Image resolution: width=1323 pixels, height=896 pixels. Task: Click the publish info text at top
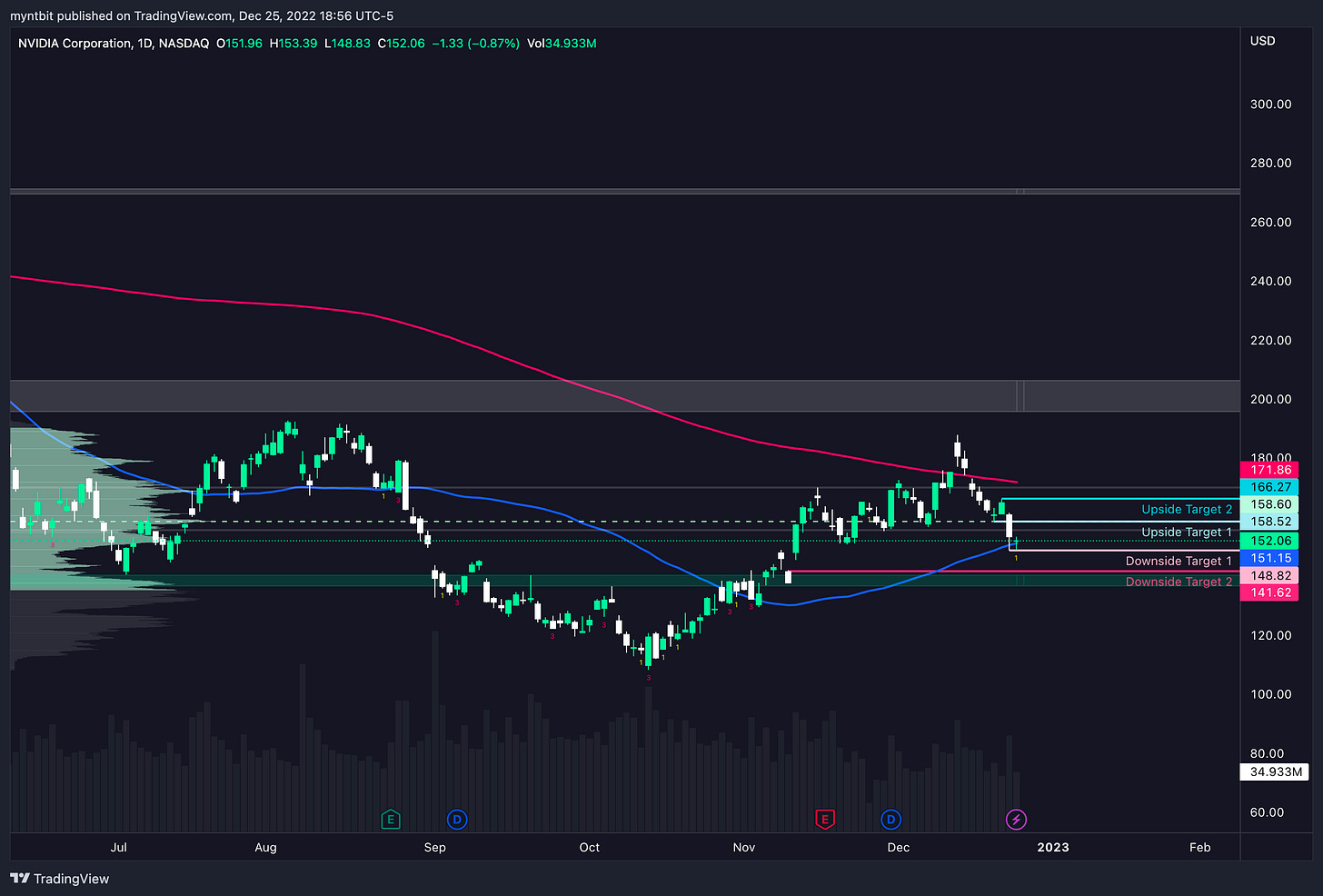tap(202, 15)
